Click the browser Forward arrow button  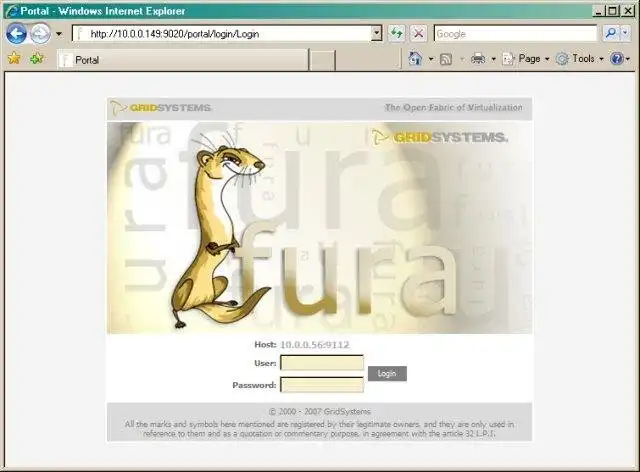point(40,33)
